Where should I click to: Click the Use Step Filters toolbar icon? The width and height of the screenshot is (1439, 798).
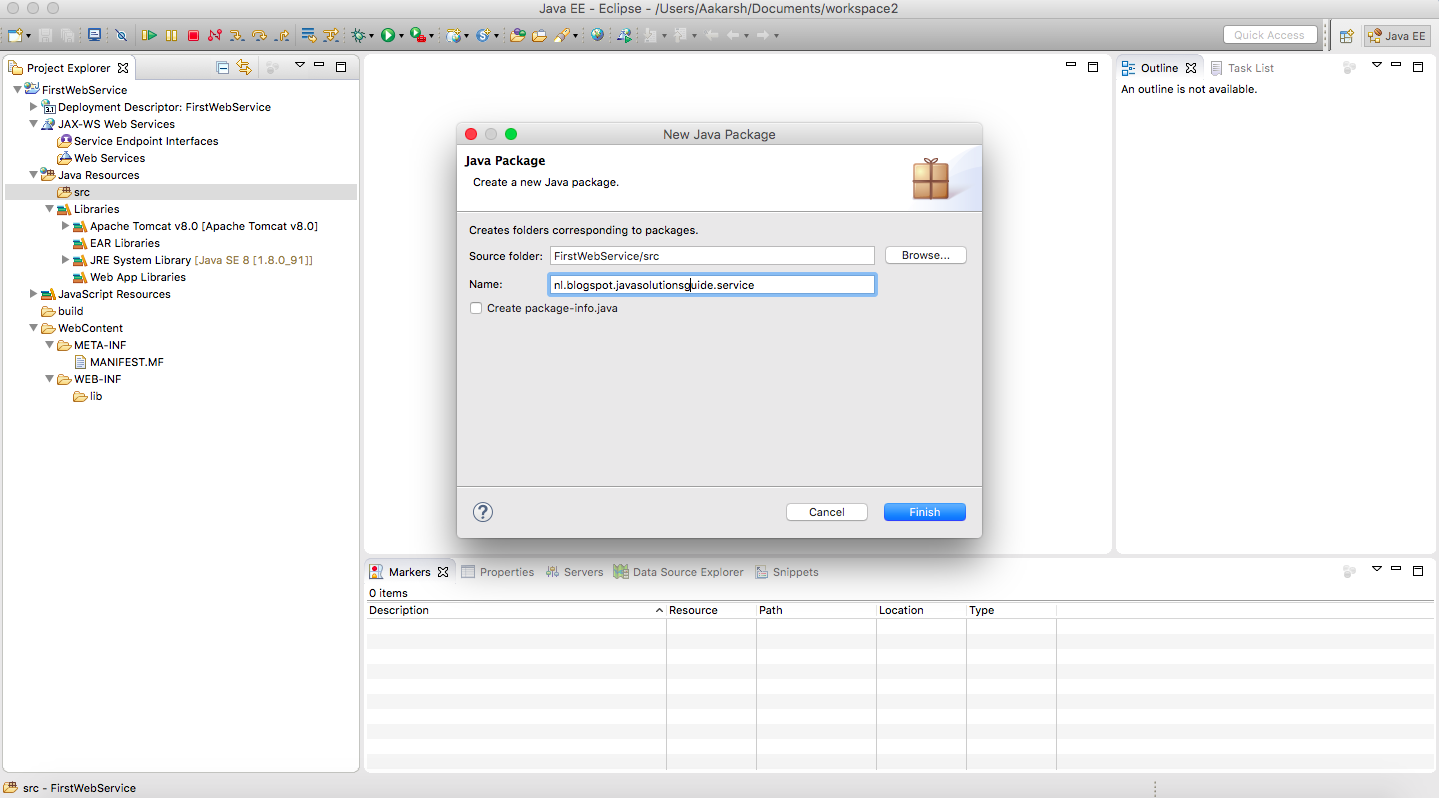click(x=330, y=35)
